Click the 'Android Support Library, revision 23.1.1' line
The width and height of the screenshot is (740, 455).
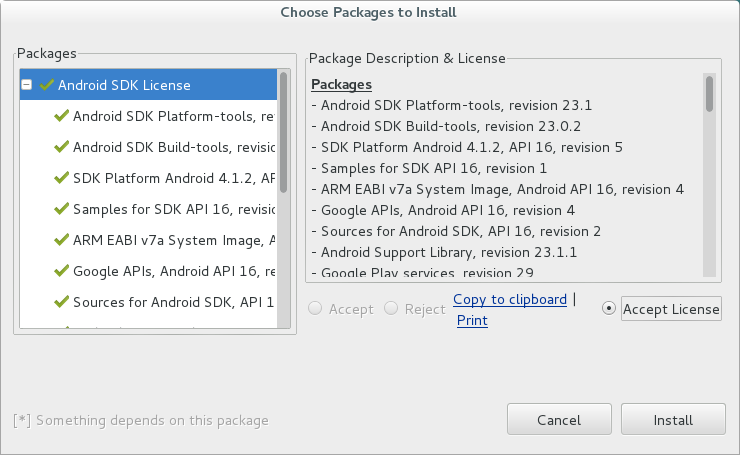444,253
